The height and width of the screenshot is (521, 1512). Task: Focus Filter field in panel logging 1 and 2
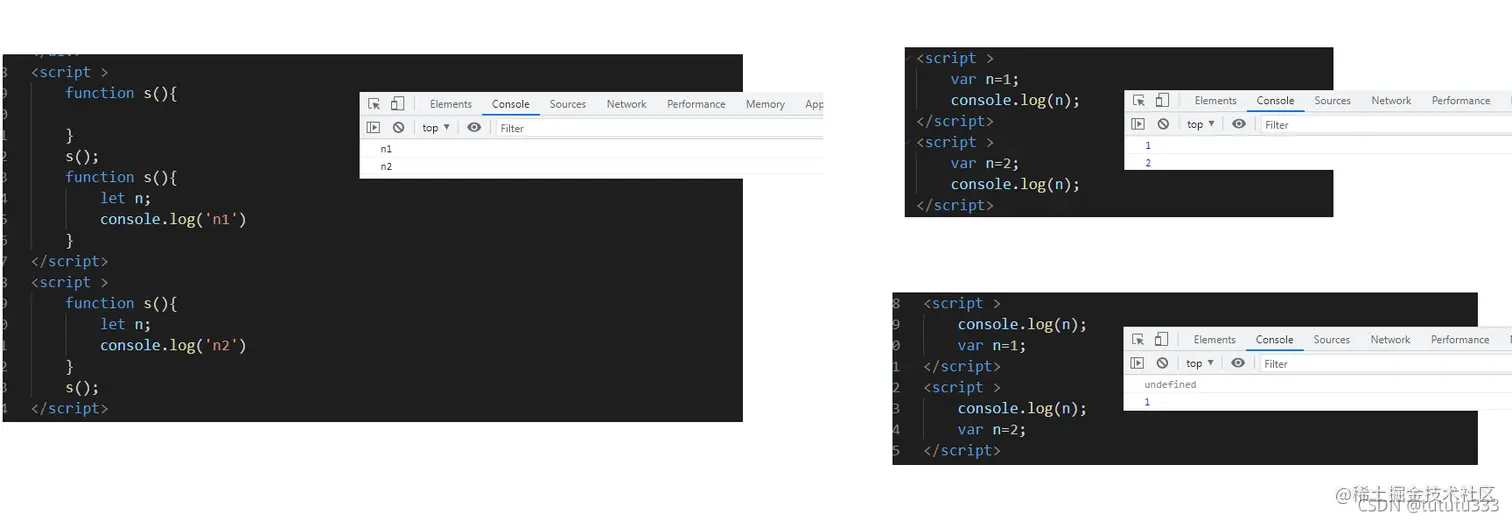[1385, 124]
